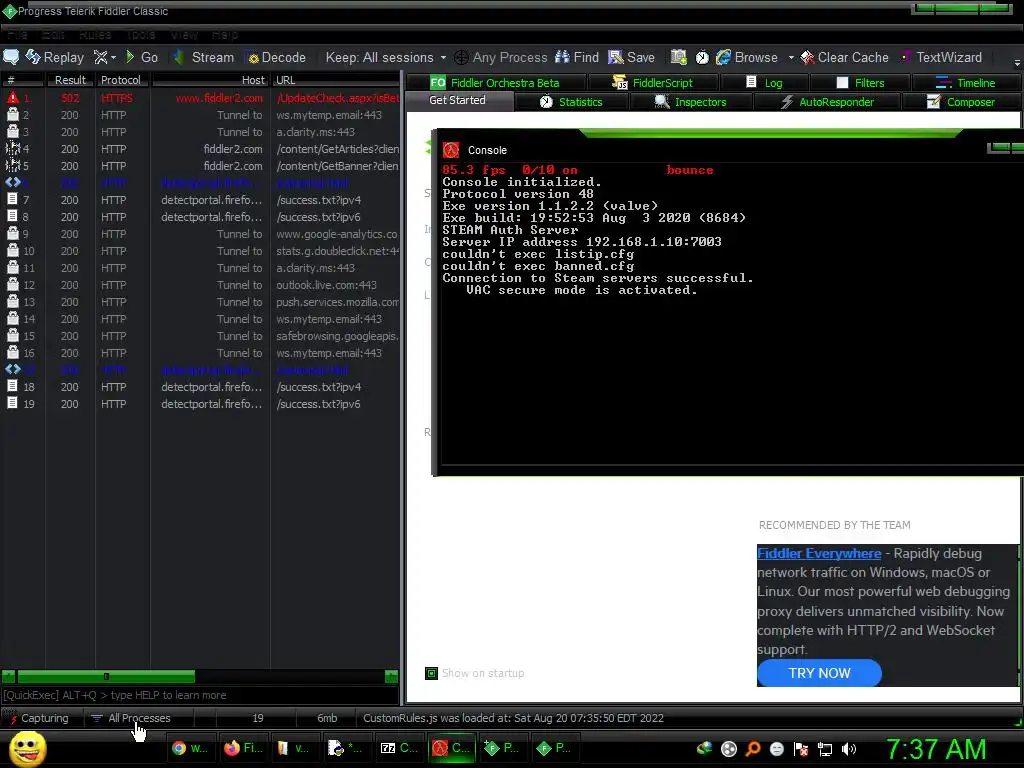Open the Keep: All sessions dropdown

coord(385,57)
